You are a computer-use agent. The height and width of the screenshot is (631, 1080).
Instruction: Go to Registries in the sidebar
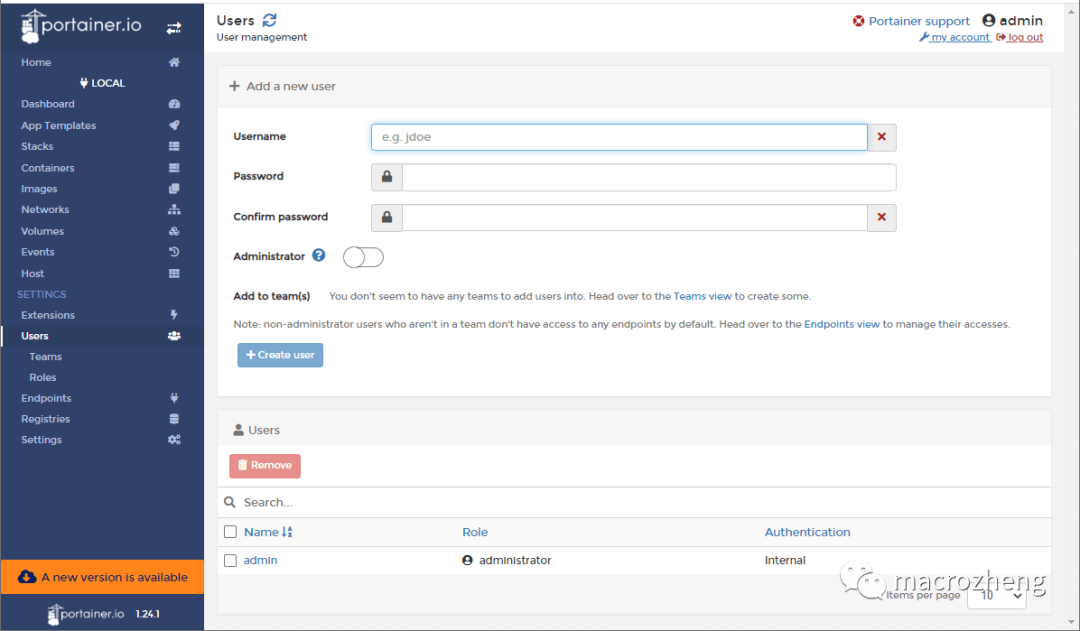tap(45, 419)
